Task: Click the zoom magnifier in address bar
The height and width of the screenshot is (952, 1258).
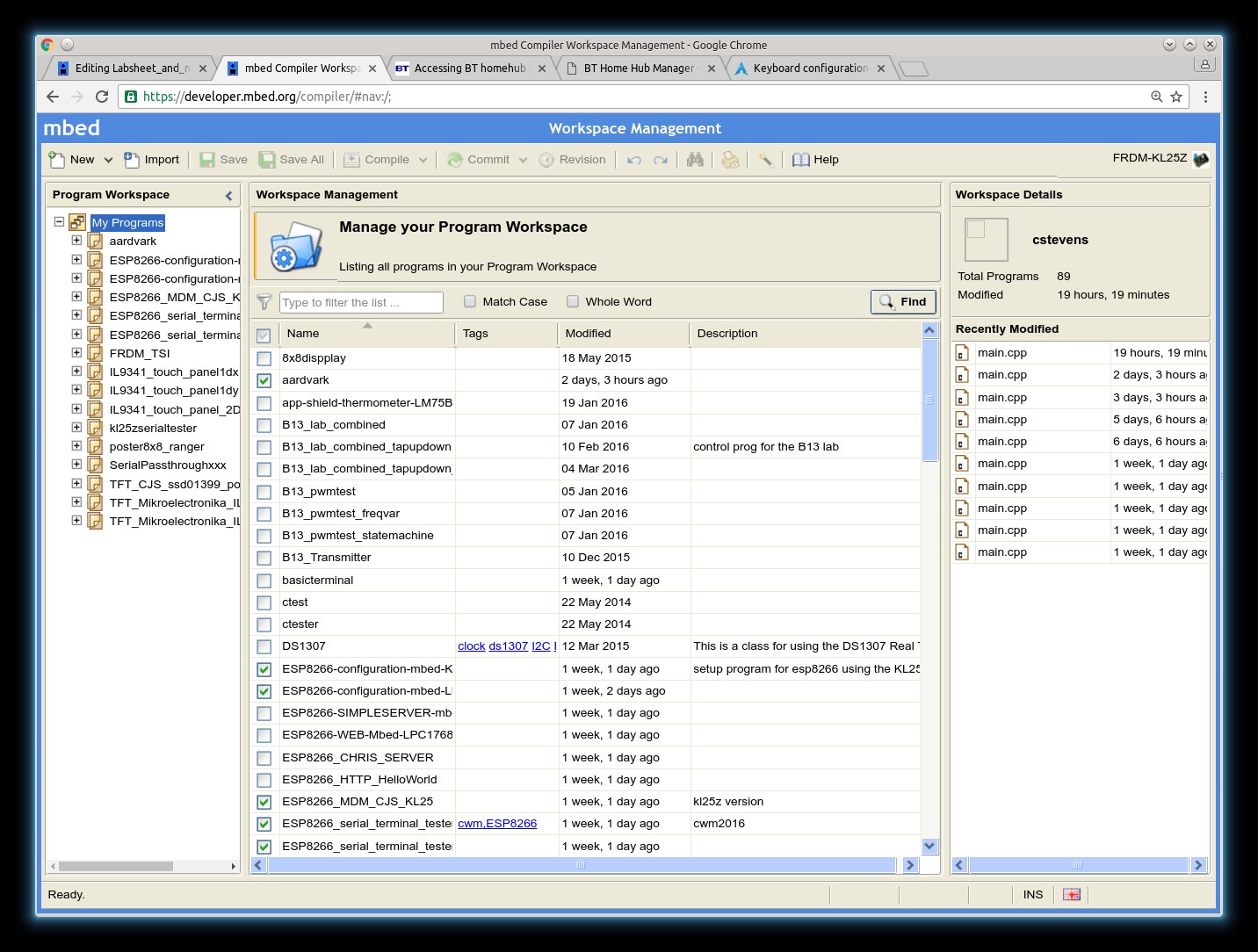Action: click(x=1157, y=97)
